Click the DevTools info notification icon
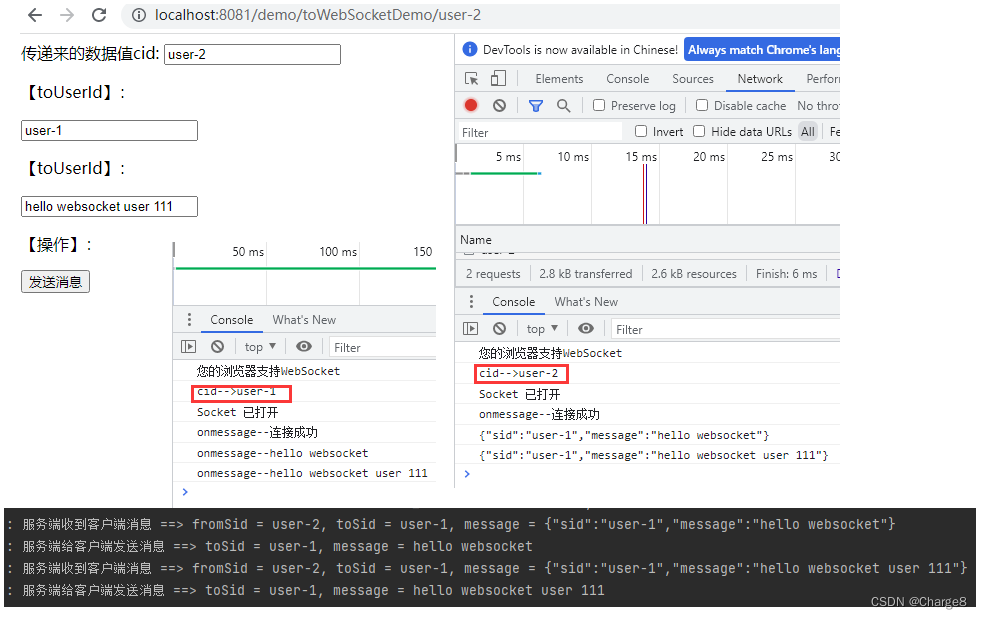The width and height of the screenshot is (983, 619). pos(469,49)
